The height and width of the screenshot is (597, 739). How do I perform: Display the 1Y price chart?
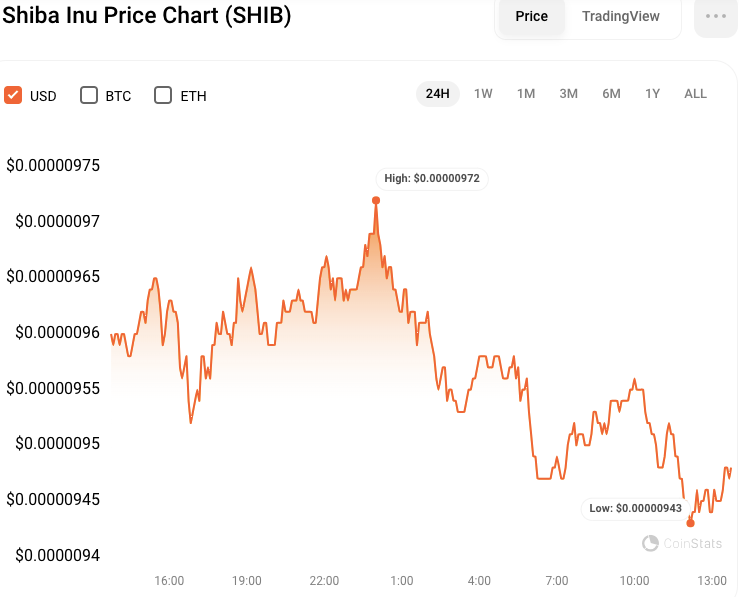(652, 94)
